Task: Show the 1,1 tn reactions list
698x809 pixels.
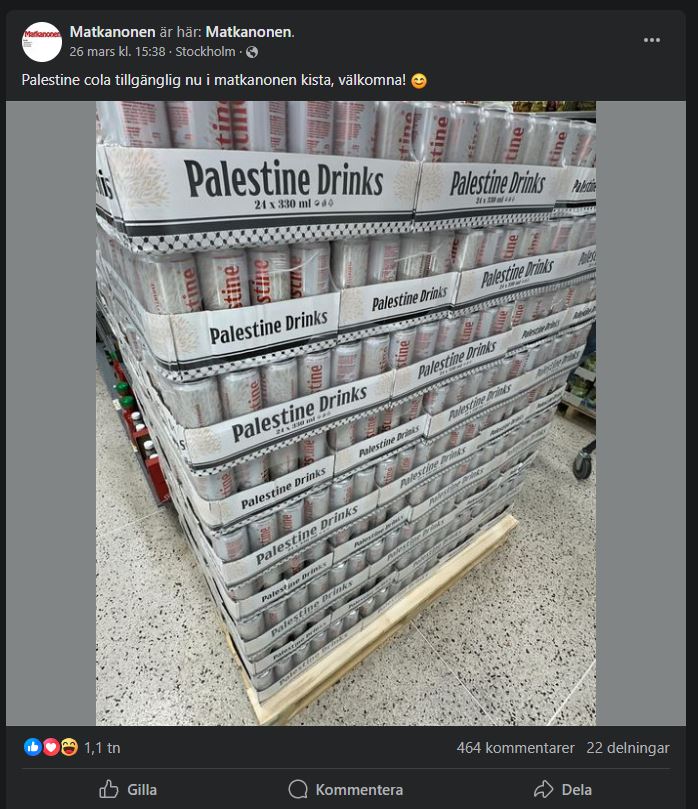Action: pyautogui.click(x=102, y=748)
